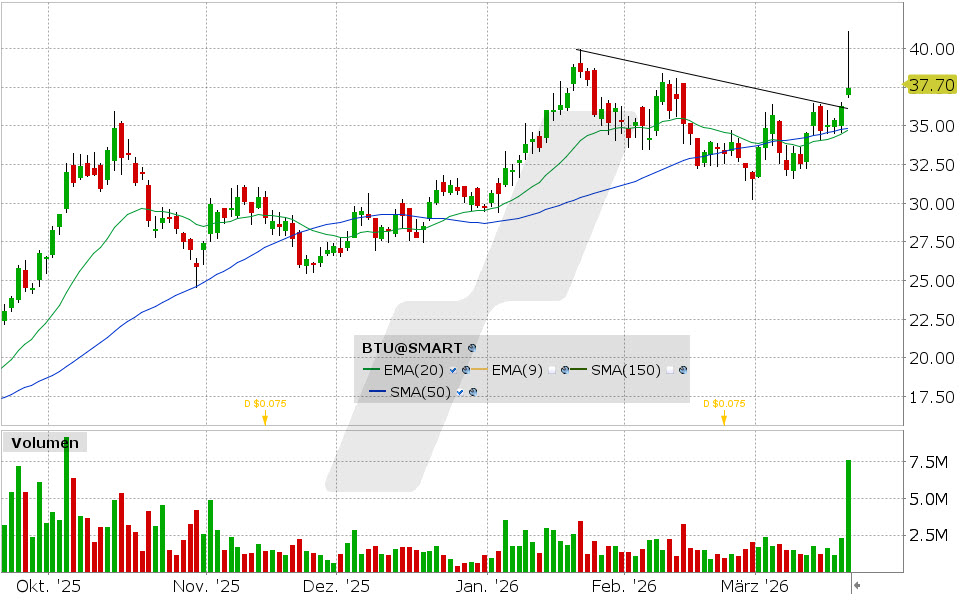Open the EMA(9) settings gear icon

pyautogui.click(x=563, y=370)
